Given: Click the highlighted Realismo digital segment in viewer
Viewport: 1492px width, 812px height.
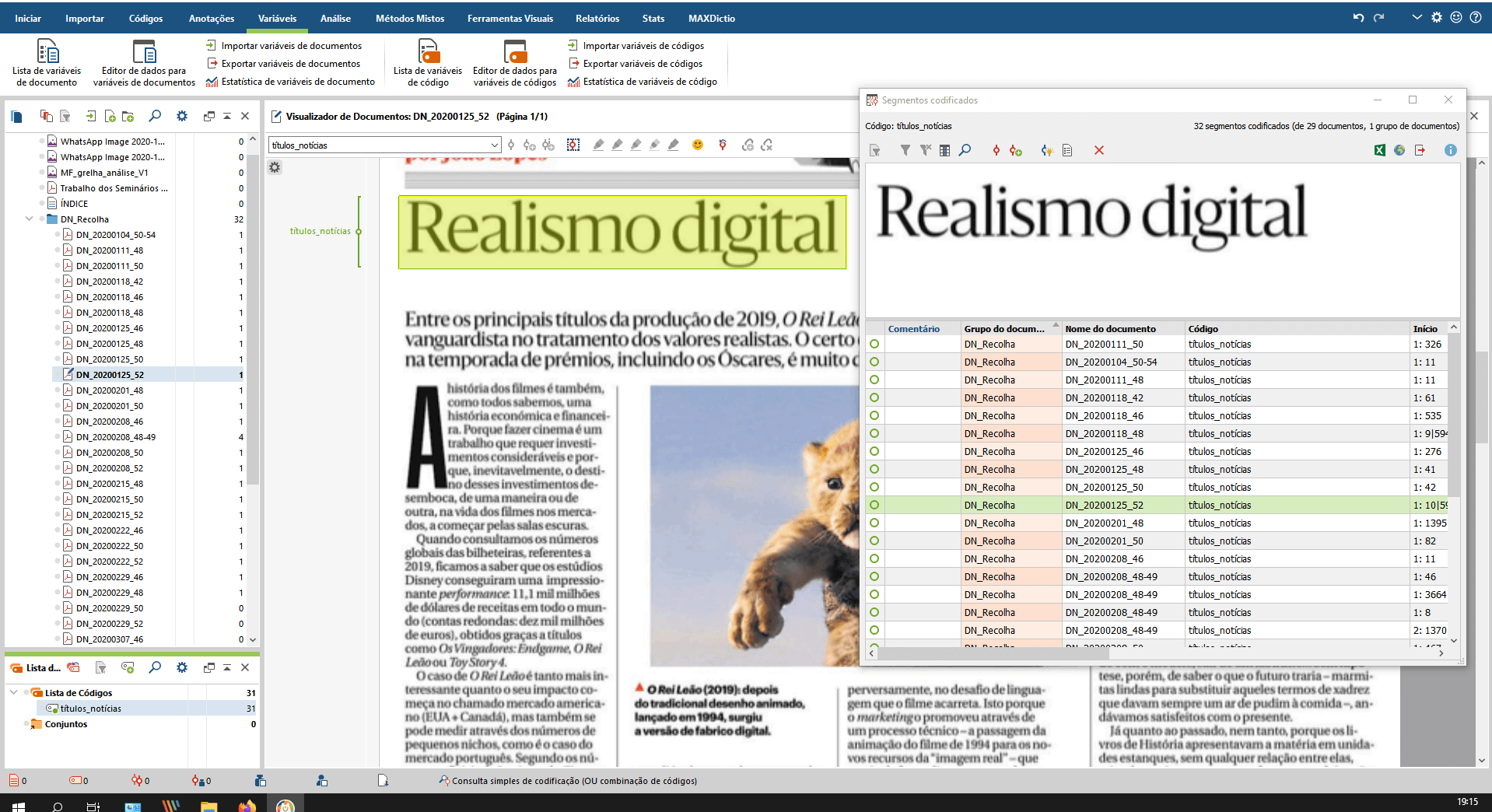Looking at the screenshot, I should point(622,232).
